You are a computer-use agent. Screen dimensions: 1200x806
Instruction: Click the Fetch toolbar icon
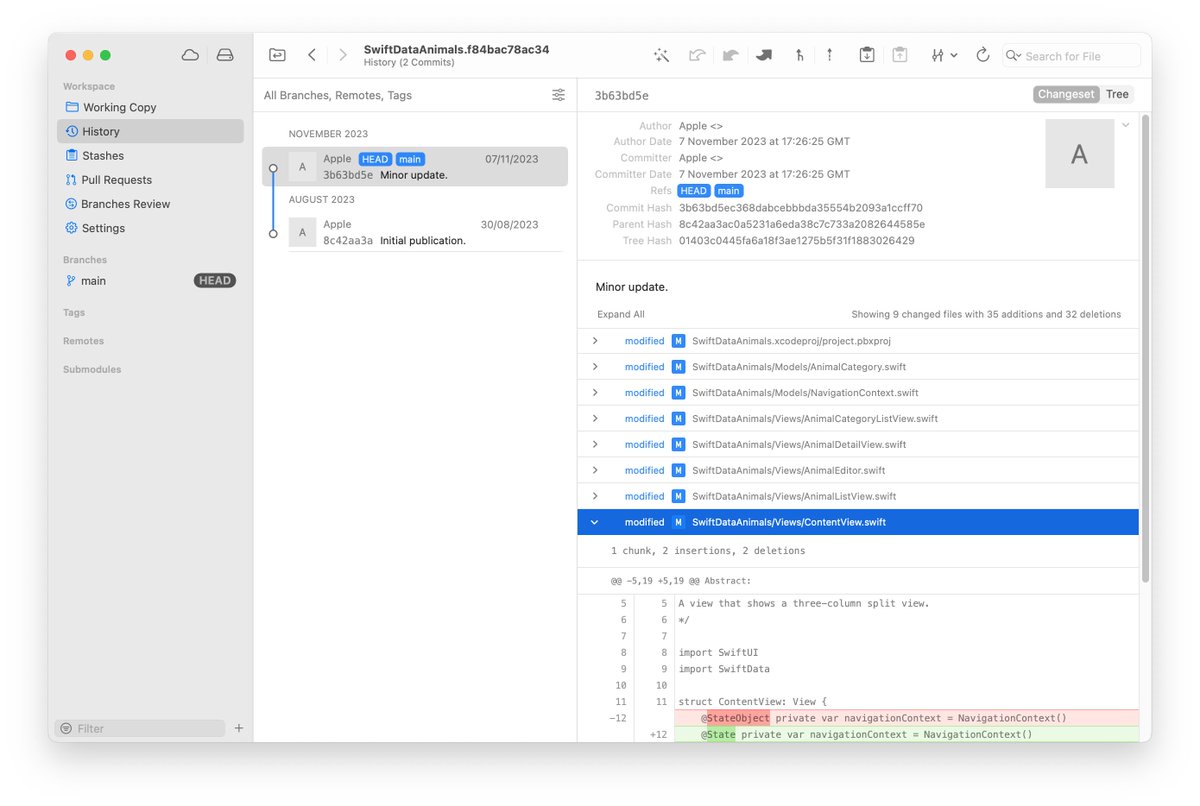click(x=697, y=55)
